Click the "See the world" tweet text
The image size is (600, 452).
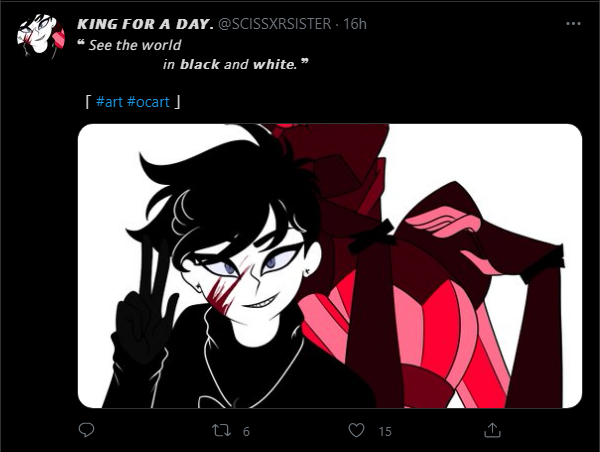135,45
